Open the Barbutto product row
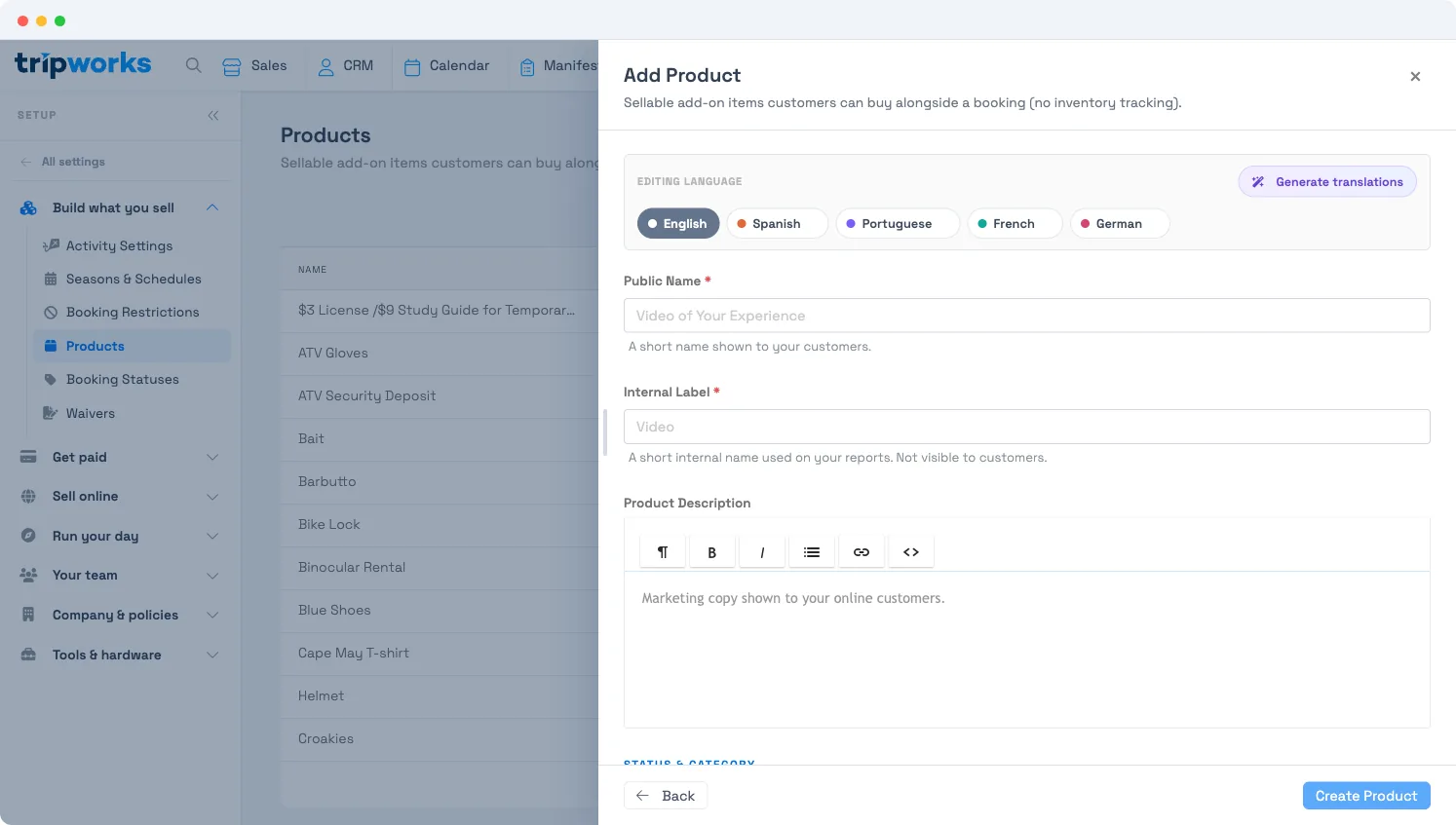This screenshot has width=1456, height=825. (440, 481)
